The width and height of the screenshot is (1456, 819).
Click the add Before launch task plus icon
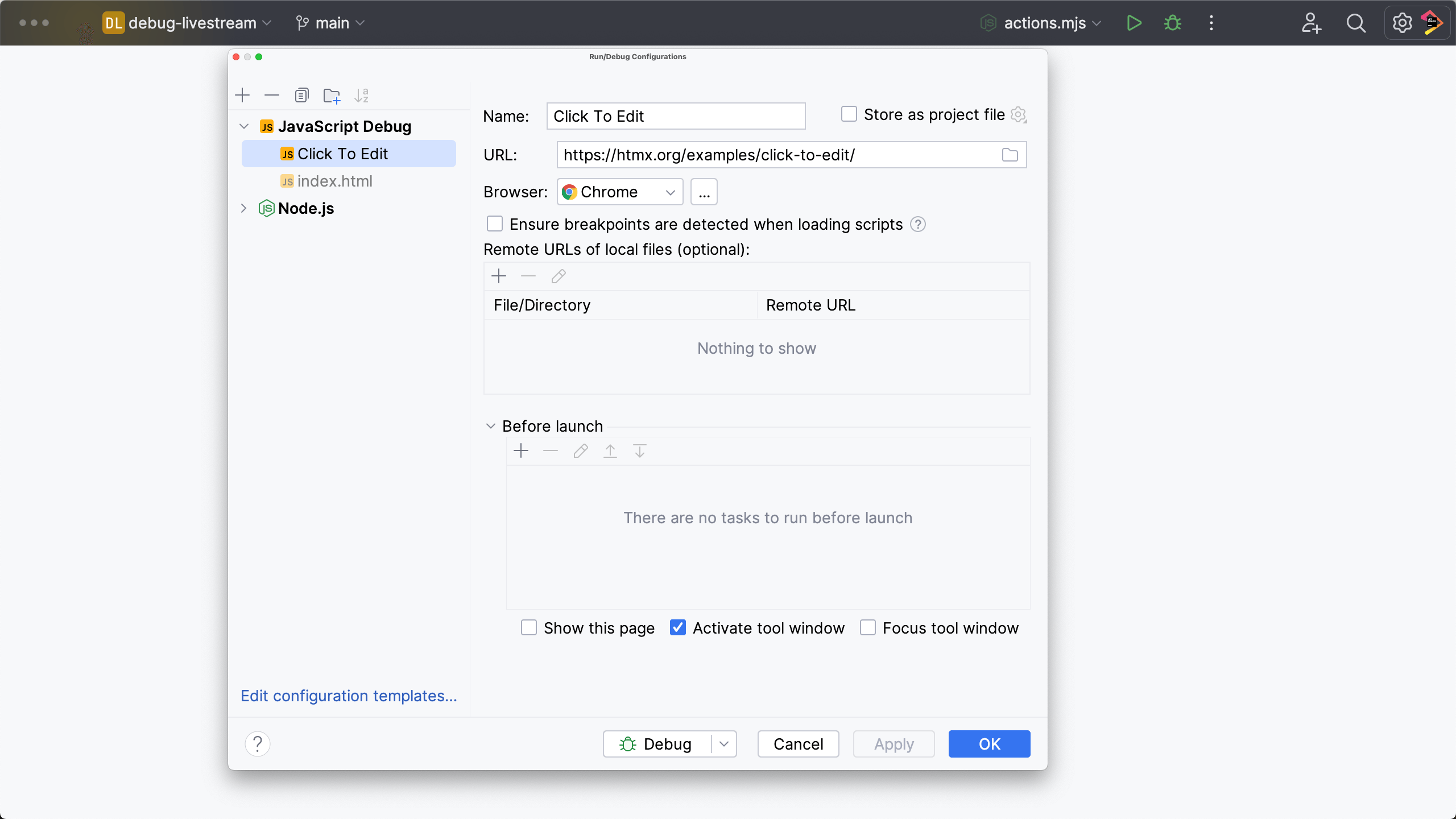click(520, 451)
